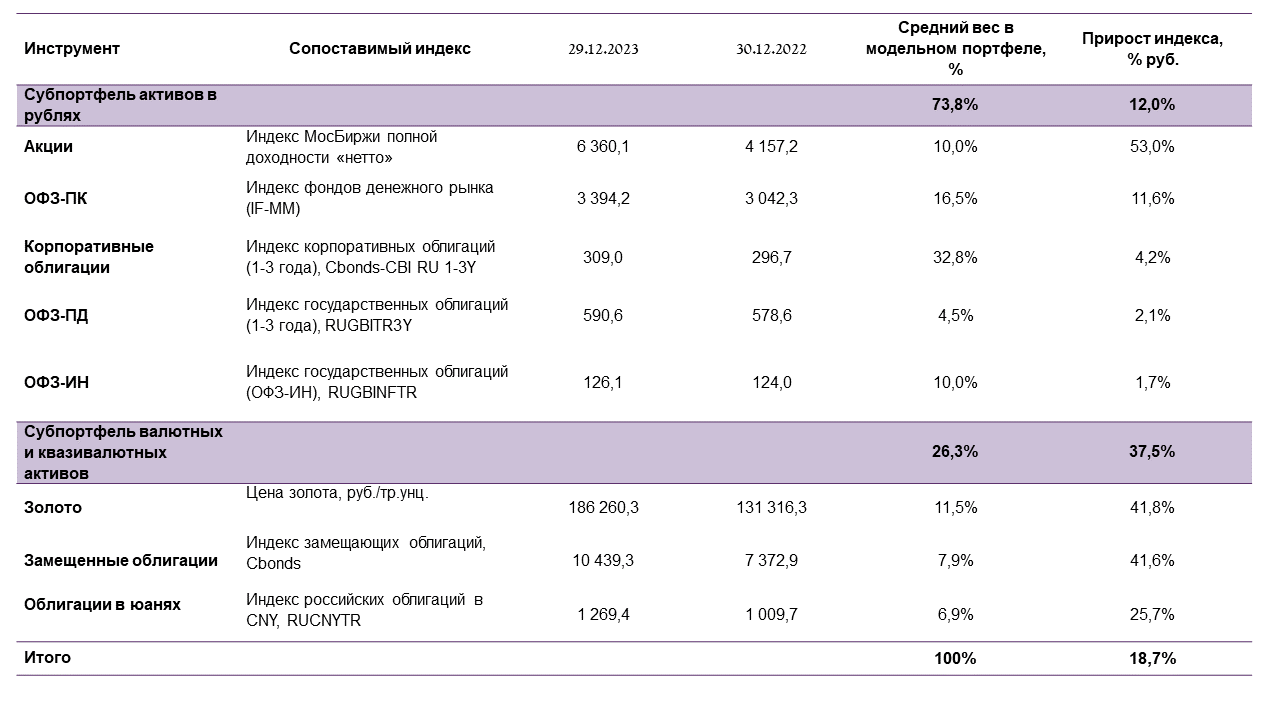
Task: Select the Субпортфель валютных и квазивалютных активов row
Action: pyautogui.click(x=123, y=452)
